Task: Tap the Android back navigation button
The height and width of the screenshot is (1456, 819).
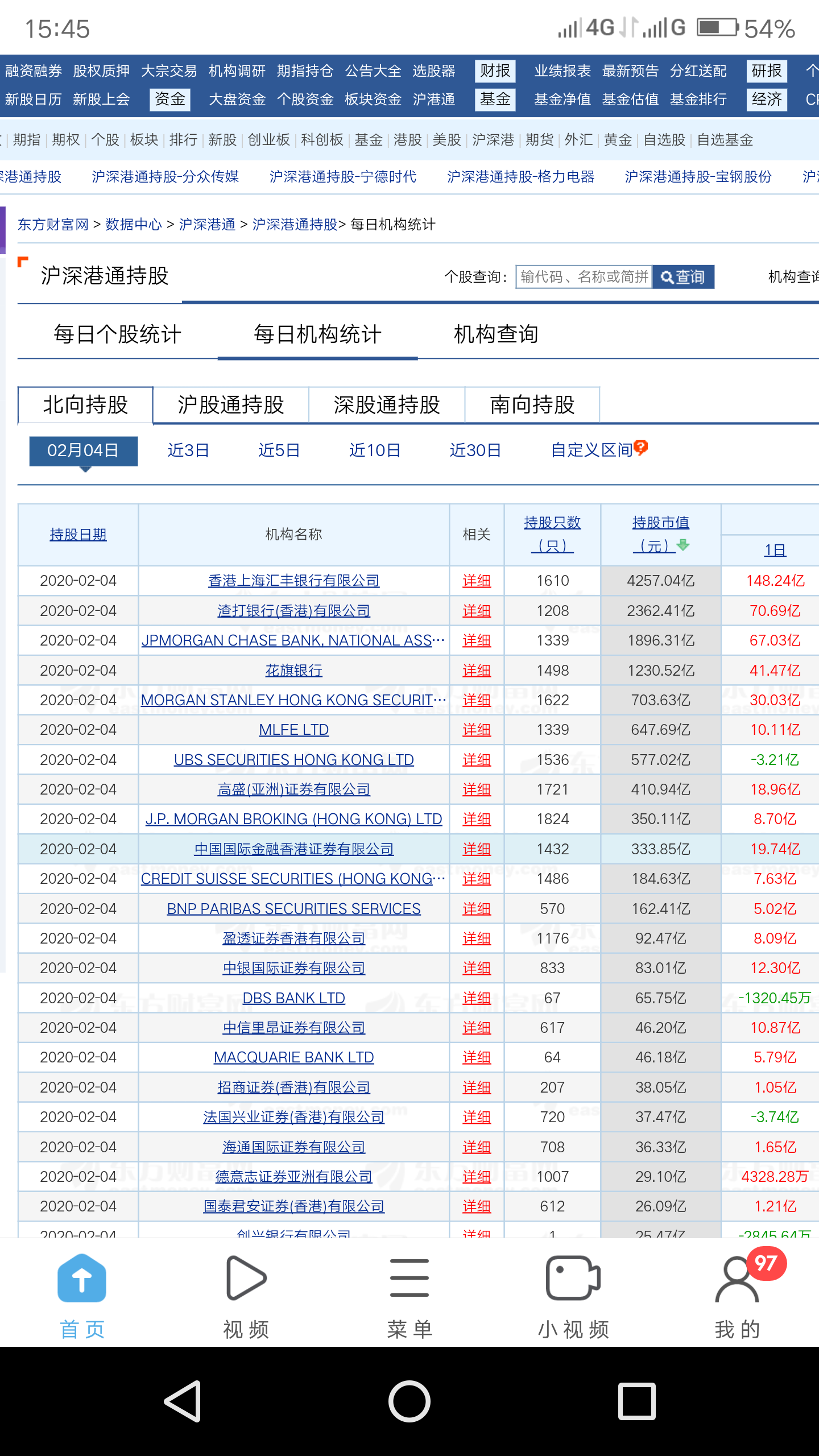Action: coord(183,1401)
